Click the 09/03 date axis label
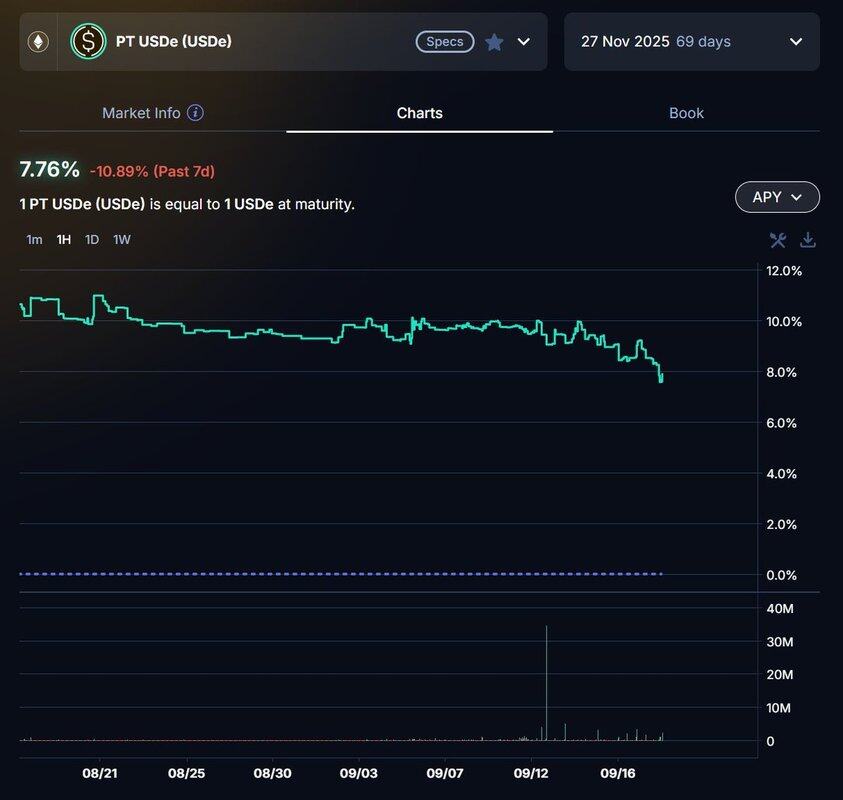Screen dimensions: 843x800 pyautogui.click(x=359, y=773)
